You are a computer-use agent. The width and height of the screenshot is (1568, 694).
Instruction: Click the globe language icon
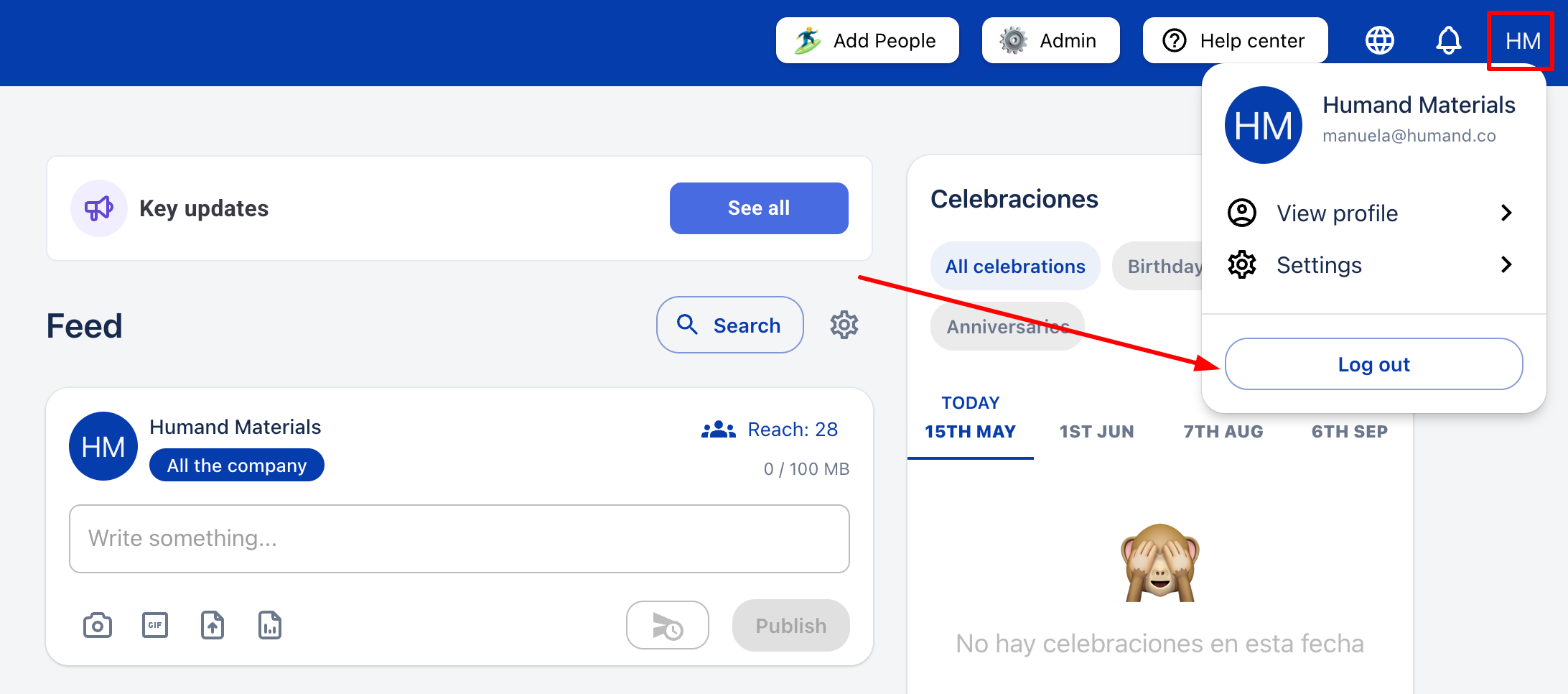(1379, 40)
